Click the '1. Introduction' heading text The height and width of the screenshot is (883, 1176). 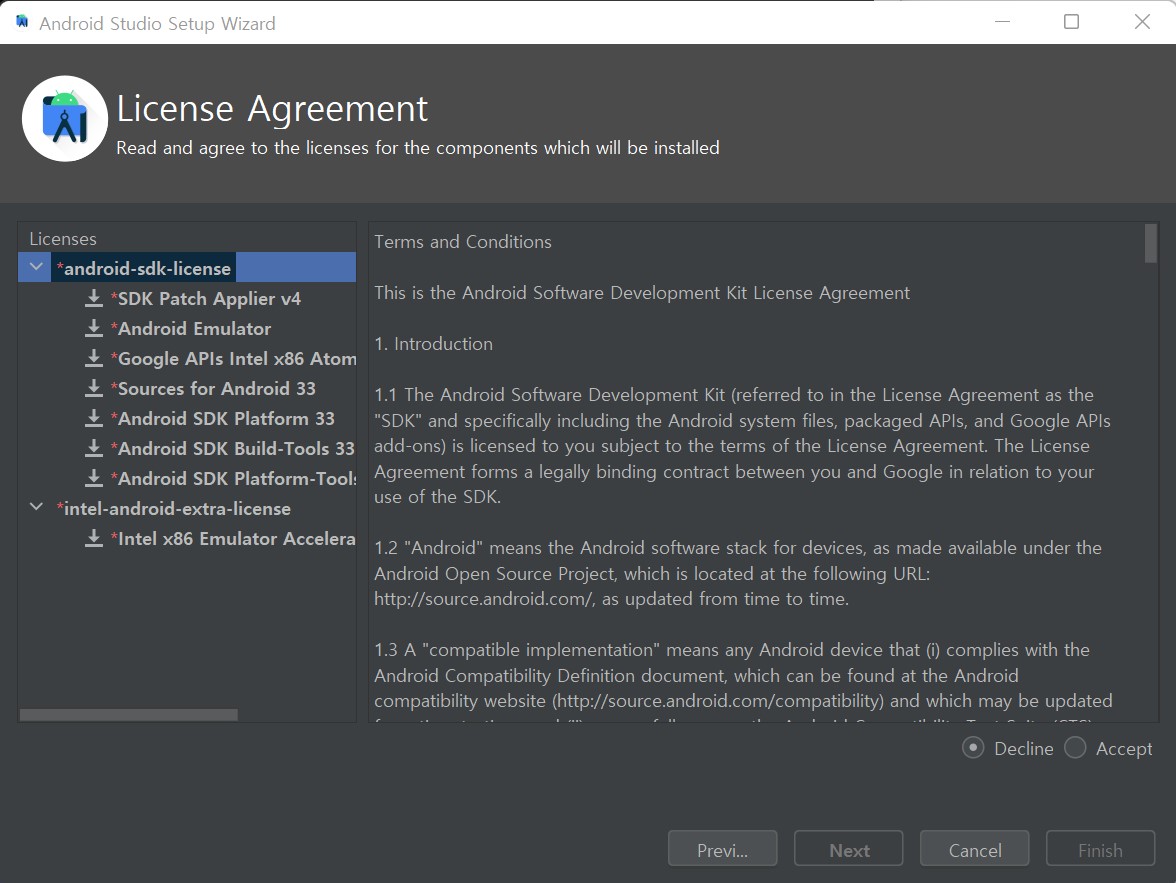point(434,344)
